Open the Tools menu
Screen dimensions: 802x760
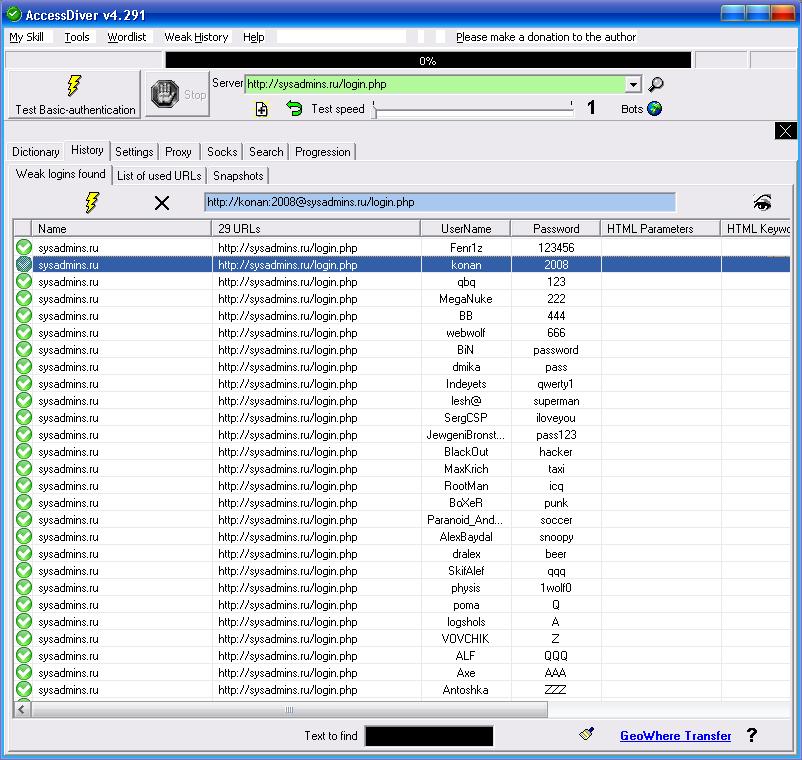pyautogui.click(x=77, y=37)
